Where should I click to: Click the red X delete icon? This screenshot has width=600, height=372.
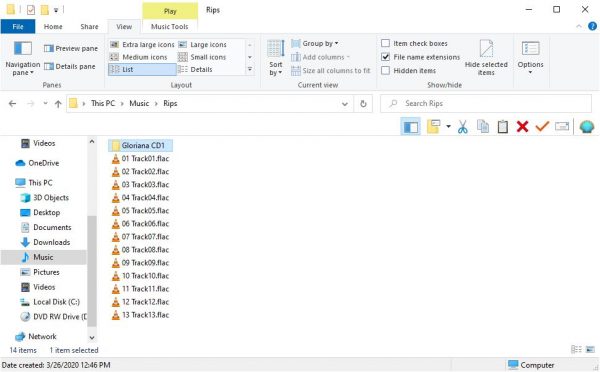[522, 127]
